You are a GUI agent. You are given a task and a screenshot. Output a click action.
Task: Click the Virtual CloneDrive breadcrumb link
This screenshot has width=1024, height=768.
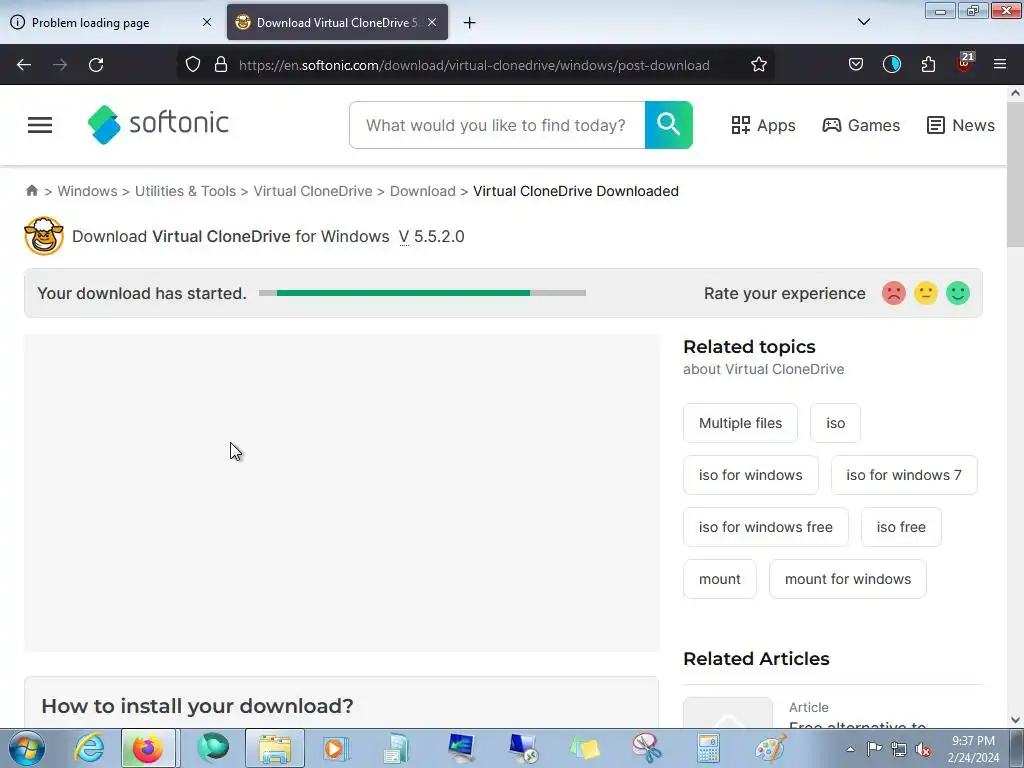[313, 191]
